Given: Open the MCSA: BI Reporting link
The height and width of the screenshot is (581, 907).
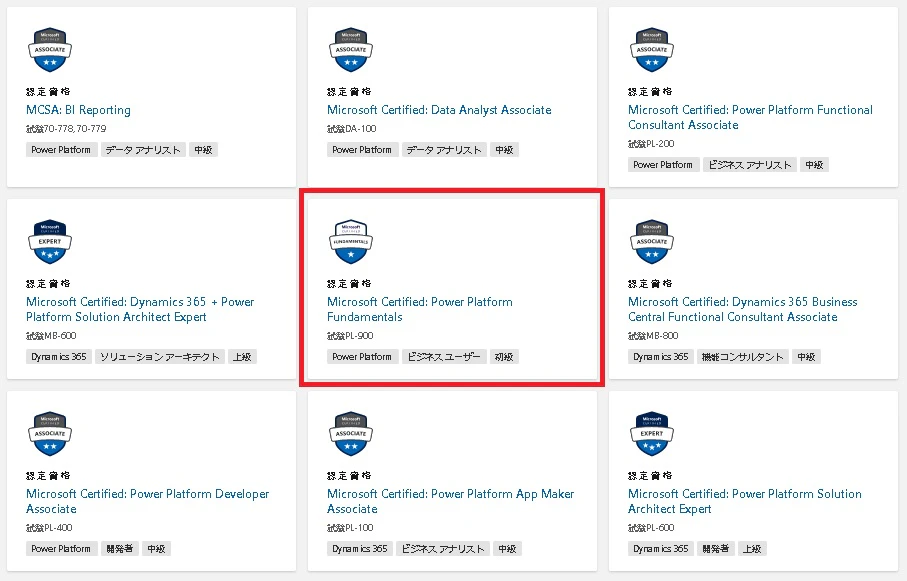Looking at the screenshot, I should 78,110.
